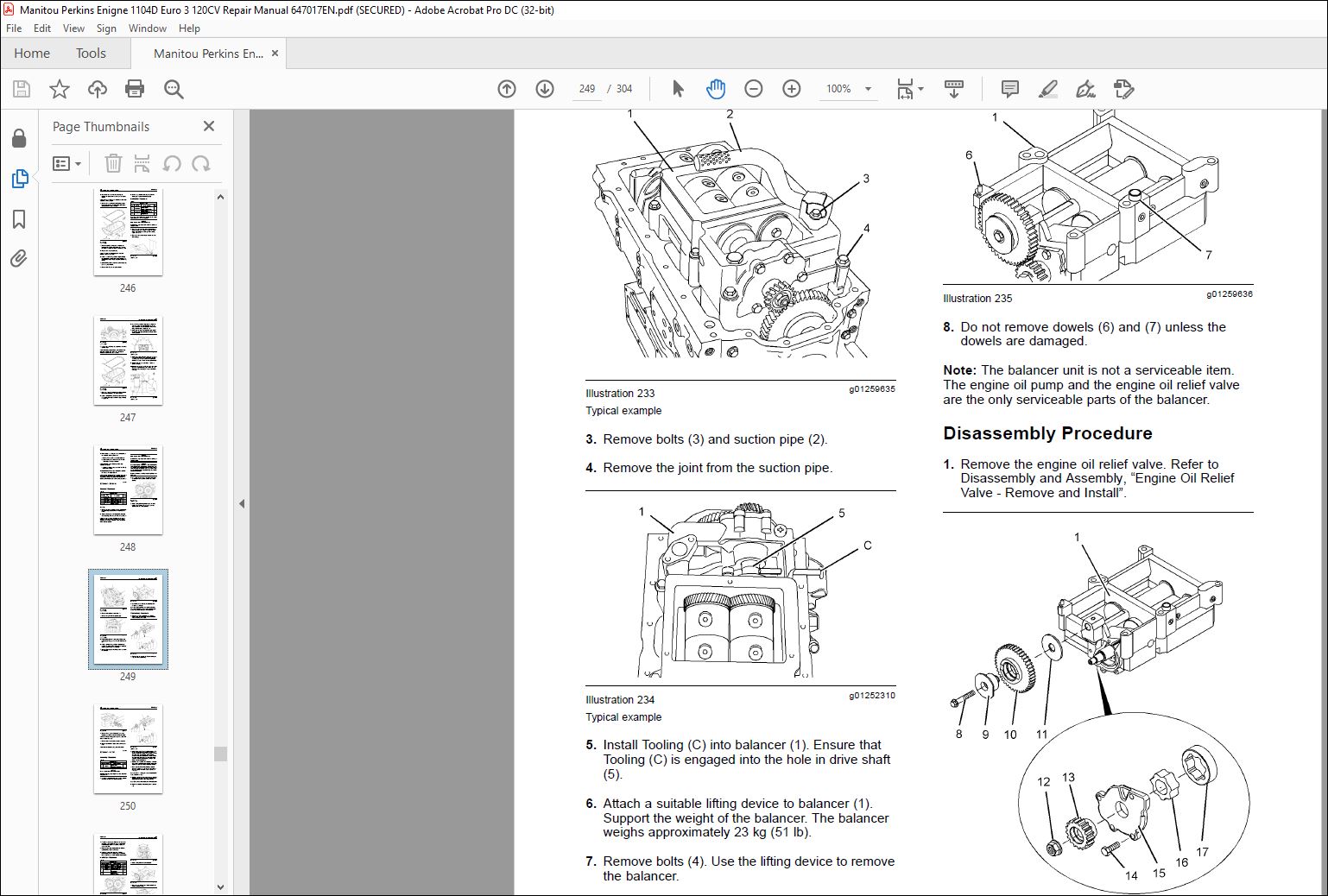This screenshot has width=1328, height=896.
Task: Click the "Illustration 235" caption
Action: click(x=977, y=299)
